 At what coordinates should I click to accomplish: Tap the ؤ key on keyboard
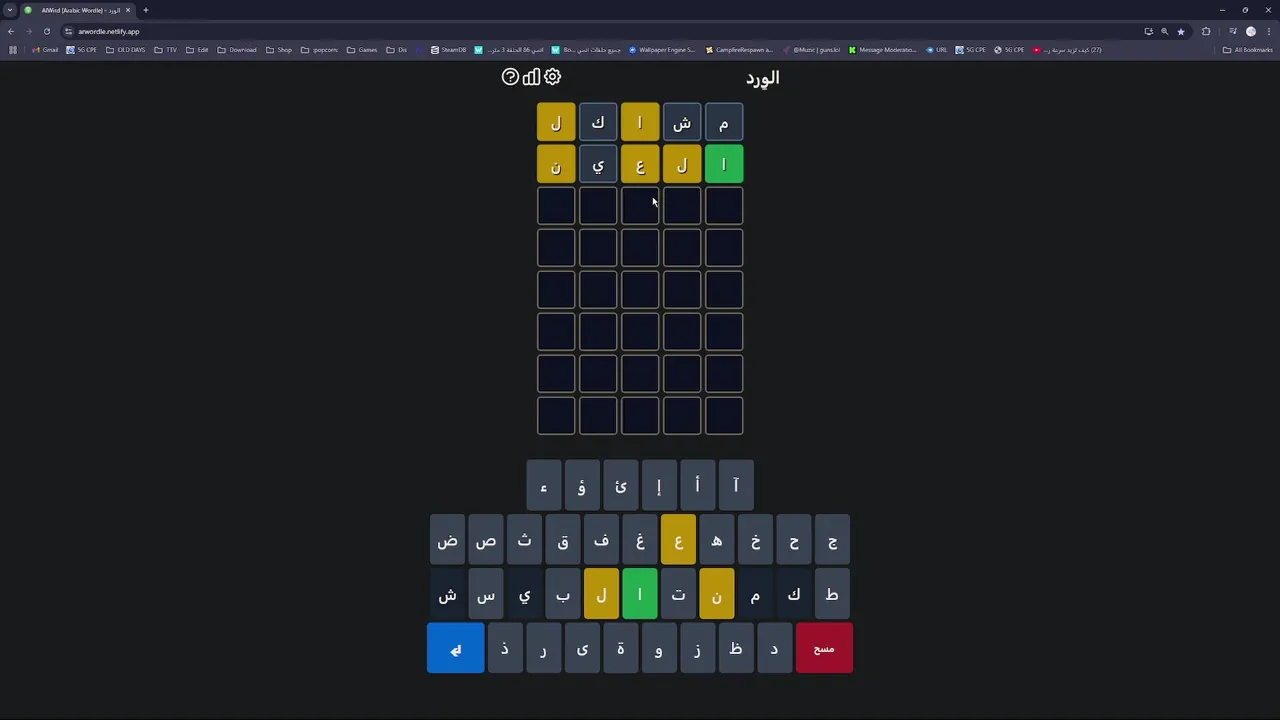582,485
